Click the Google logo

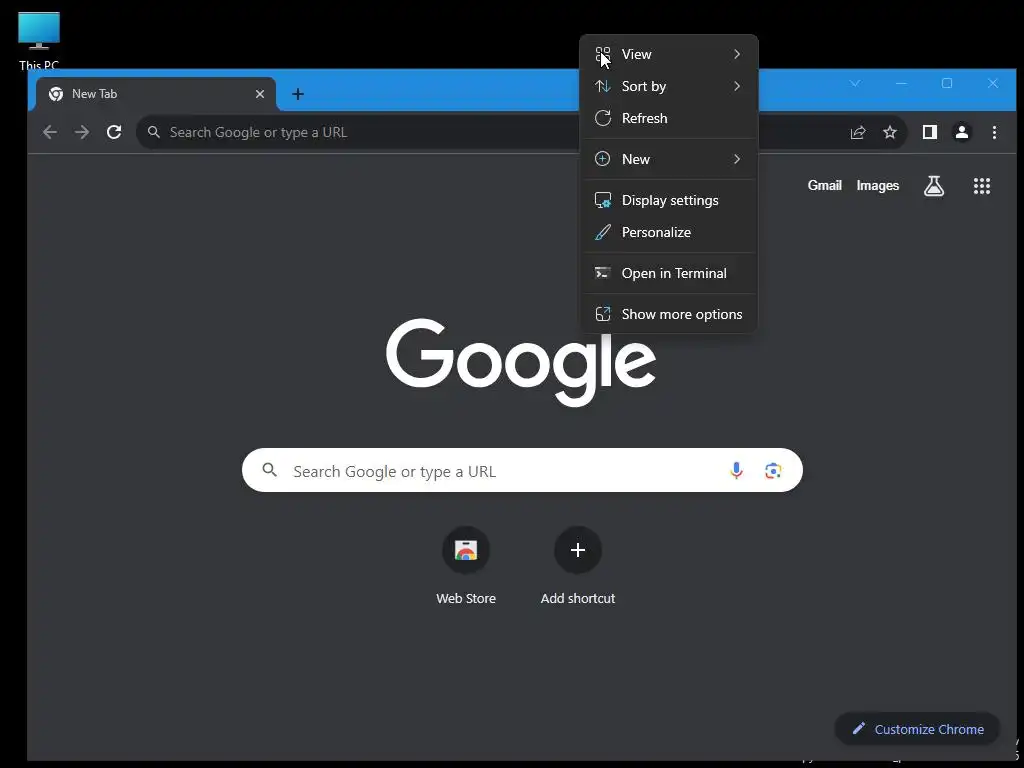pos(520,362)
